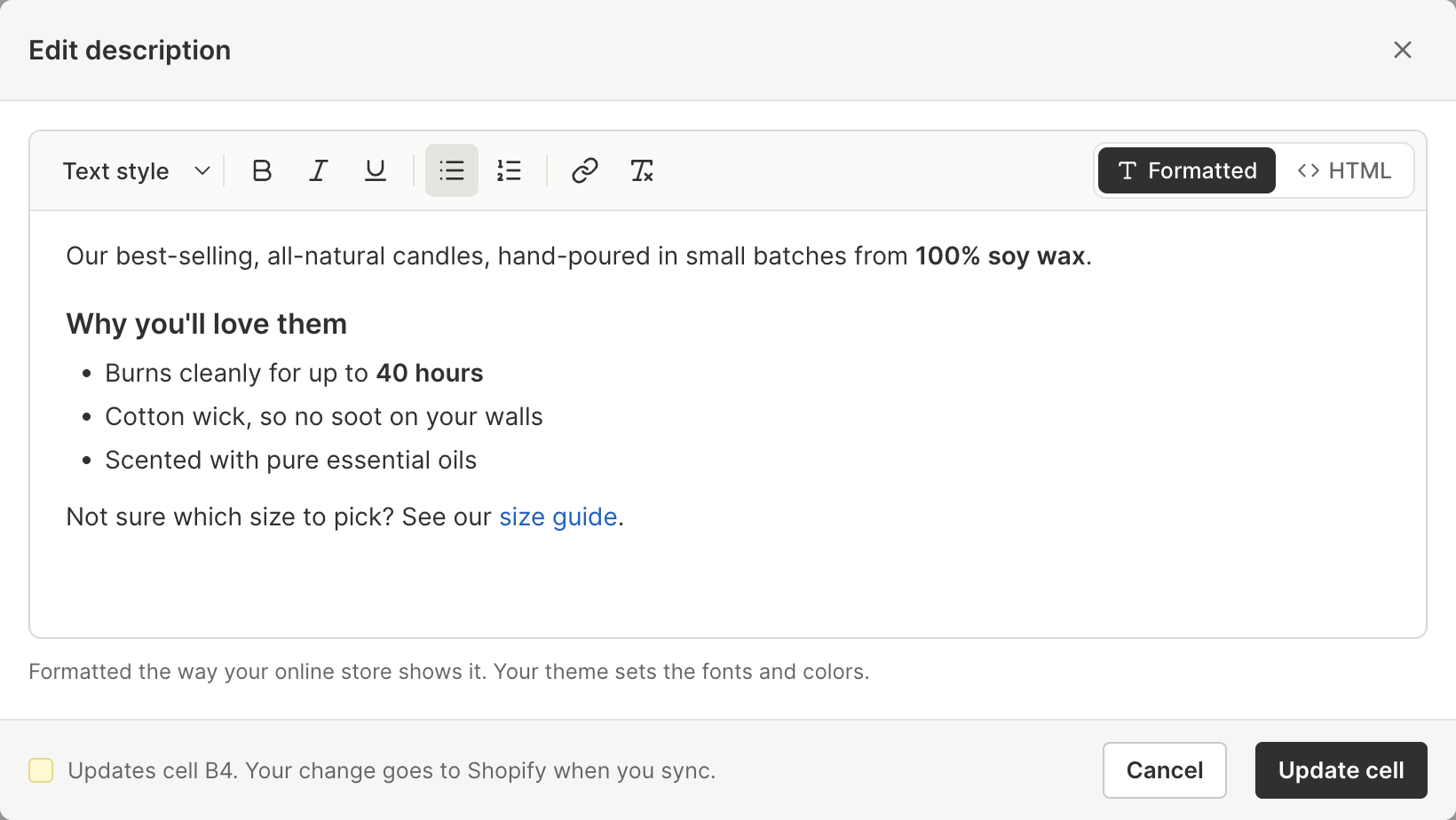
Task: Switch to Formatted view
Action: (1187, 170)
